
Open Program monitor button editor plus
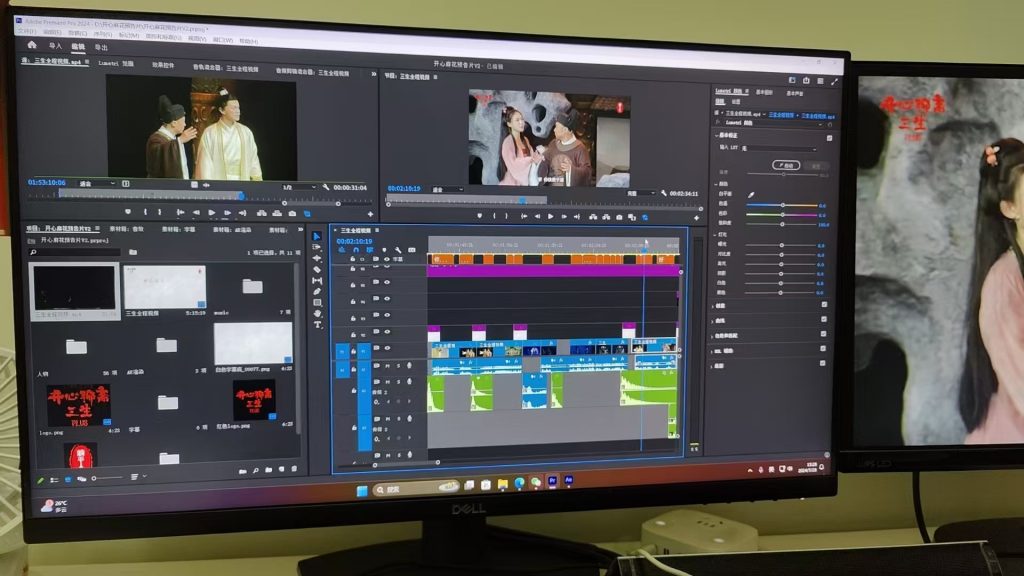click(696, 217)
